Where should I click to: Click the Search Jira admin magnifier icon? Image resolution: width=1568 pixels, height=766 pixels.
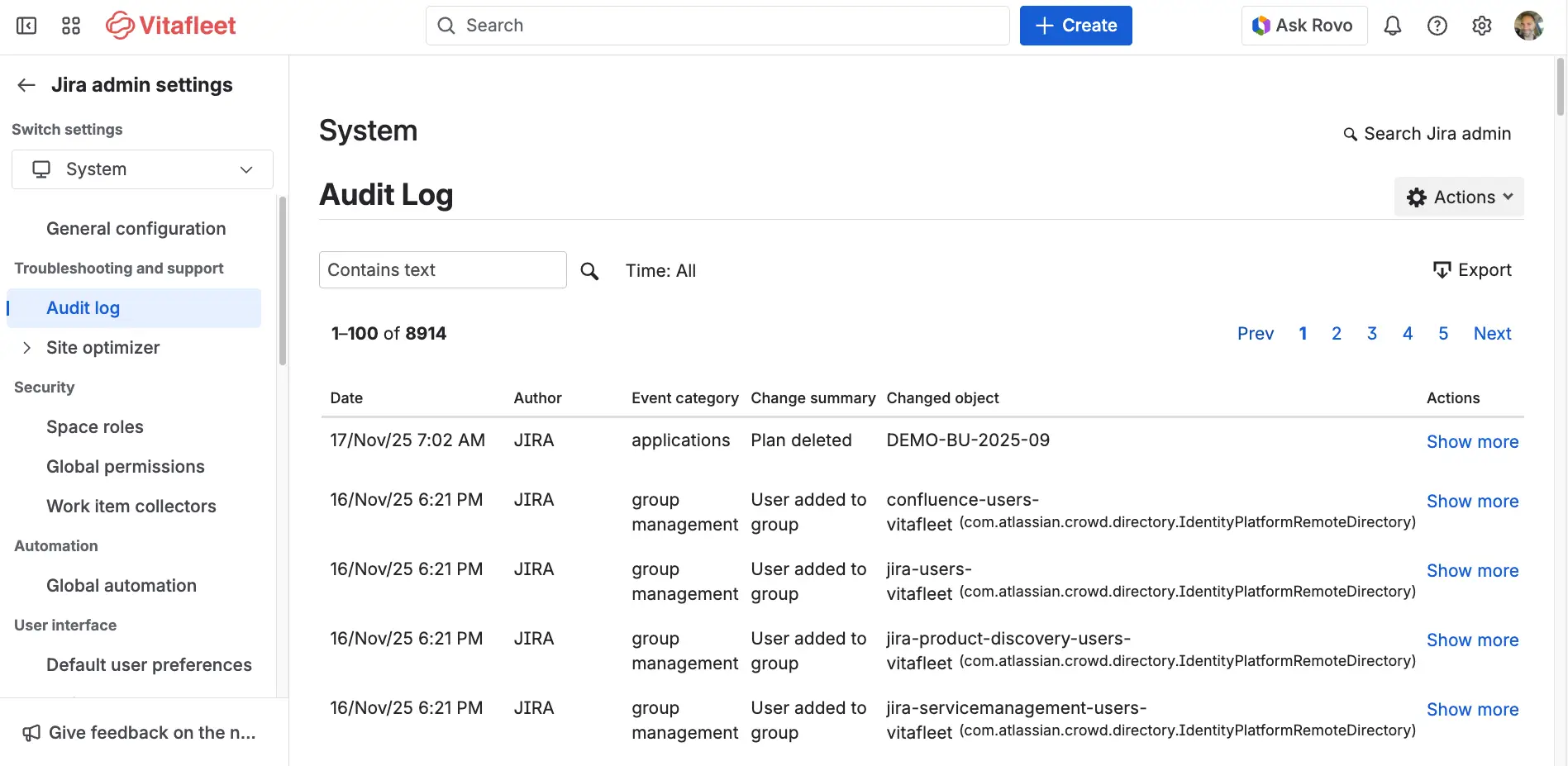pyautogui.click(x=1350, y=134)
